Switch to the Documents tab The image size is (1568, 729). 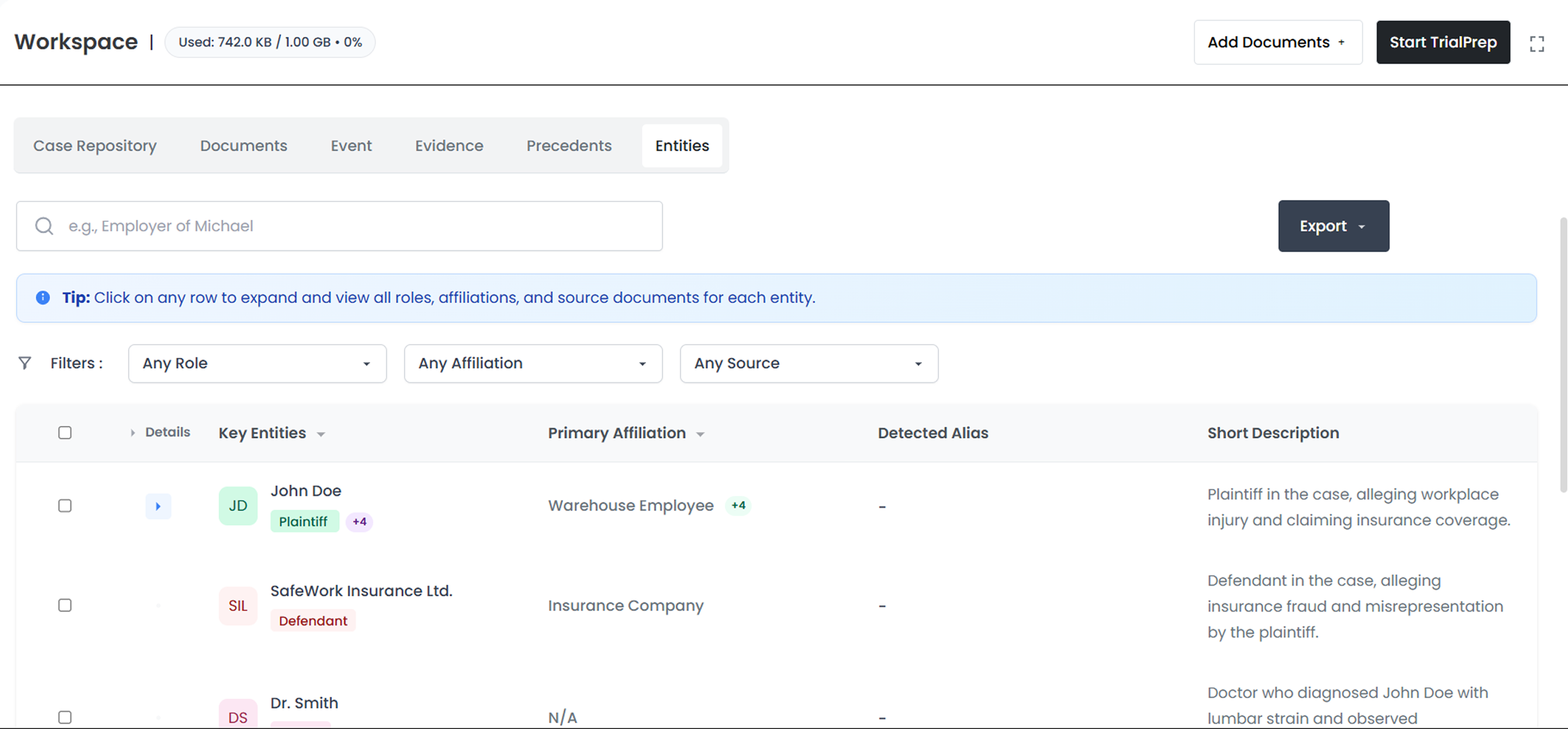[x=244, y=146]
